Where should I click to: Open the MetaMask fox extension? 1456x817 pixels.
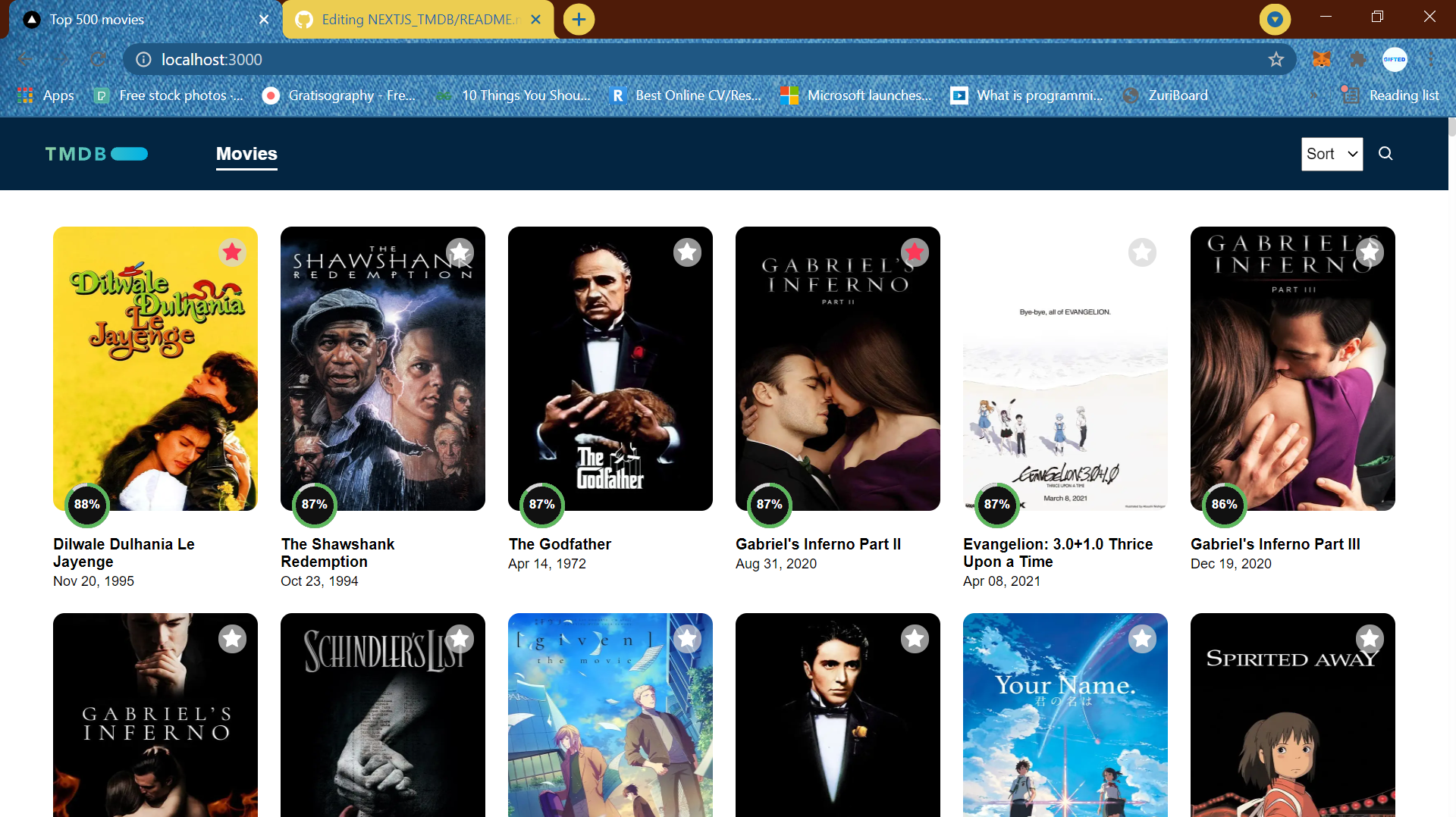pos(1322,59)
